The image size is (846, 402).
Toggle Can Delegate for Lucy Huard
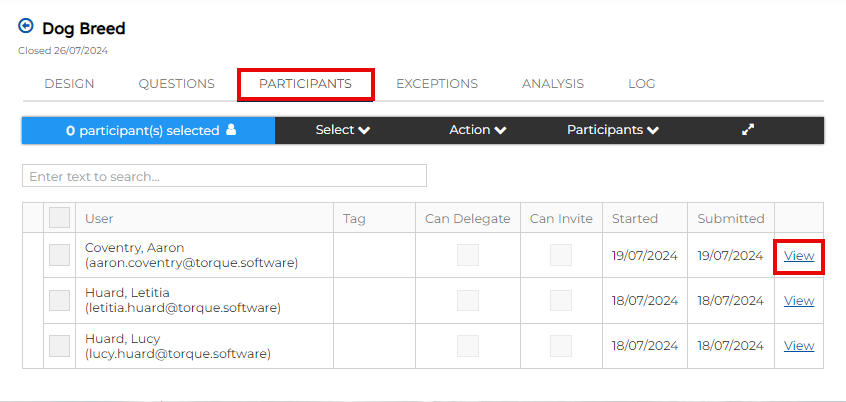click(x=468, y=346)
